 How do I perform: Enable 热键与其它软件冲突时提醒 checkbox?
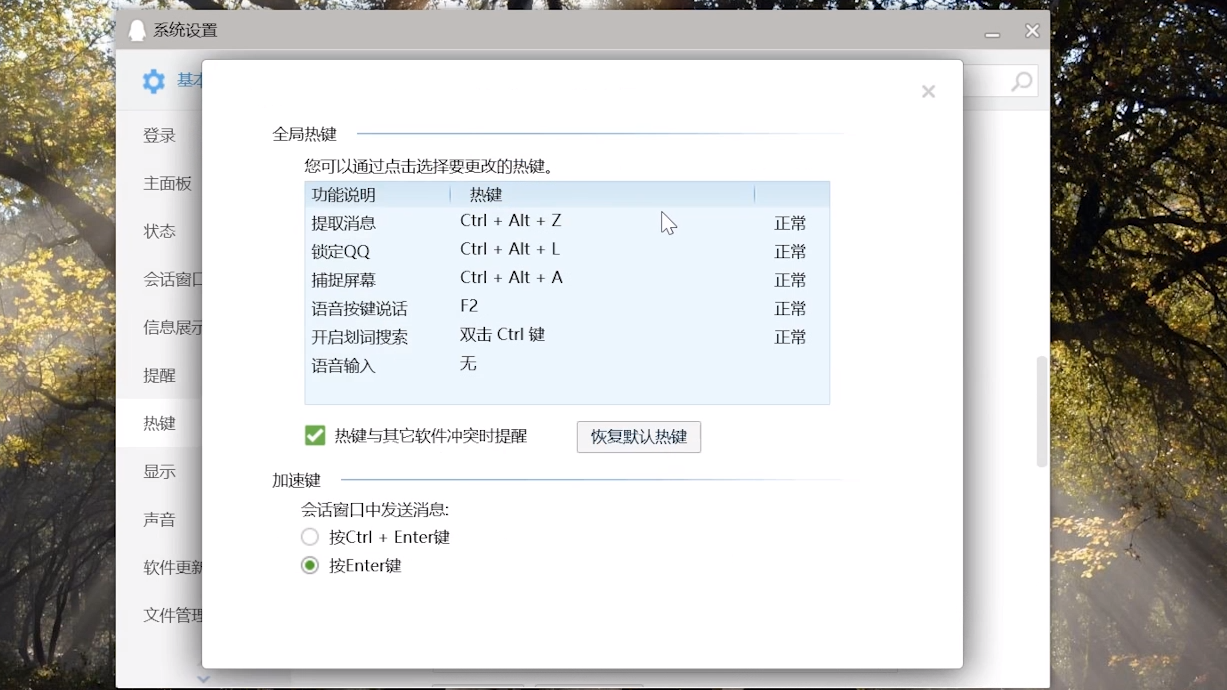(x=315, y=436)
